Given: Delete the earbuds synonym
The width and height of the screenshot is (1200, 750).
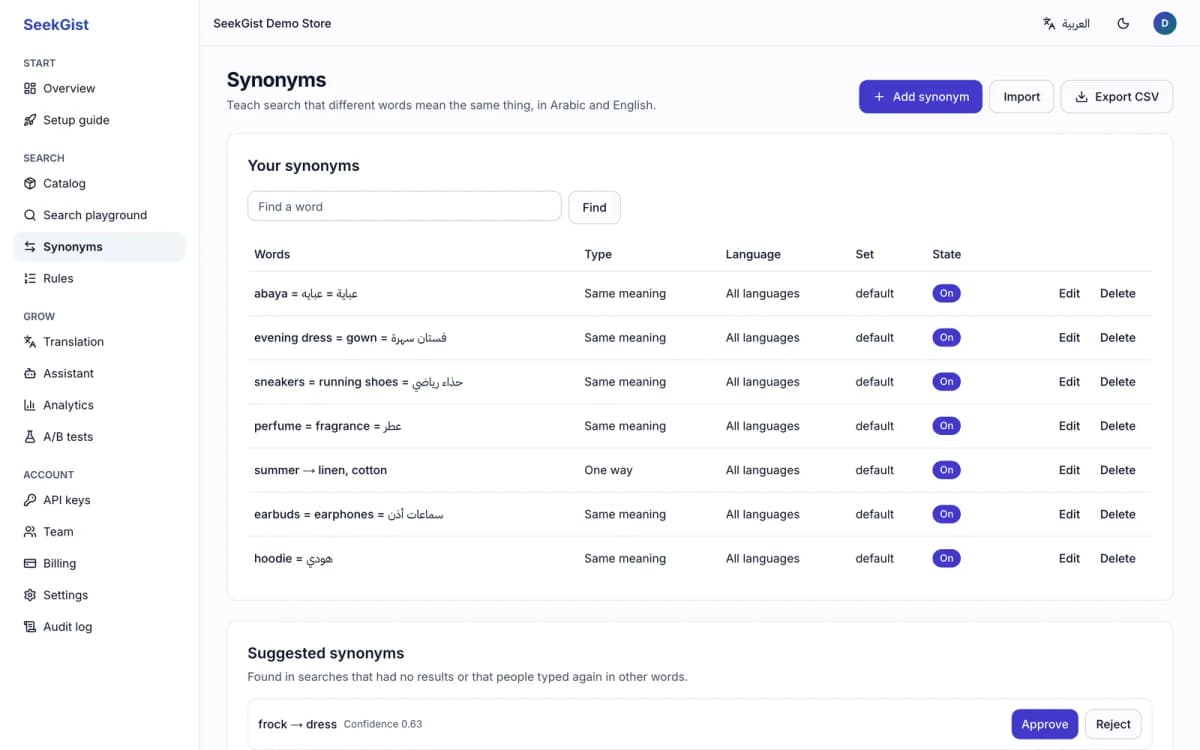Looking at the screenshot, I should (1117, 513).
